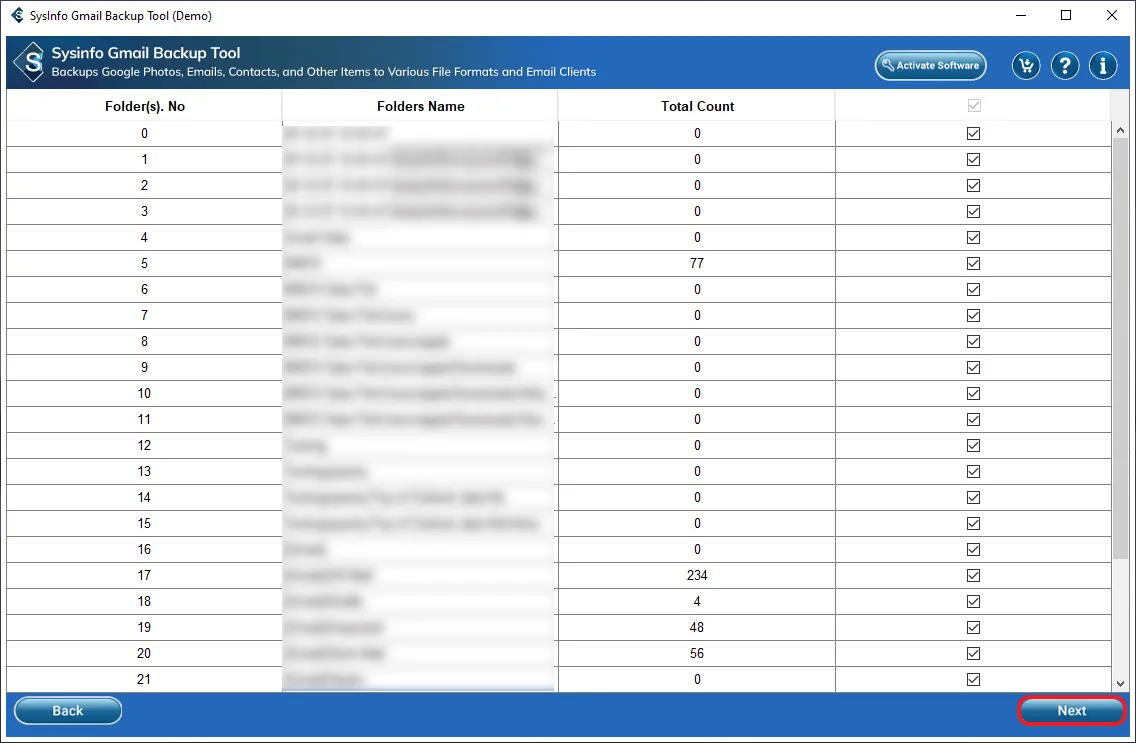Select the total count cell showing 234
The height and width of the screenshot is (743, 1136).
pos(697,576)
